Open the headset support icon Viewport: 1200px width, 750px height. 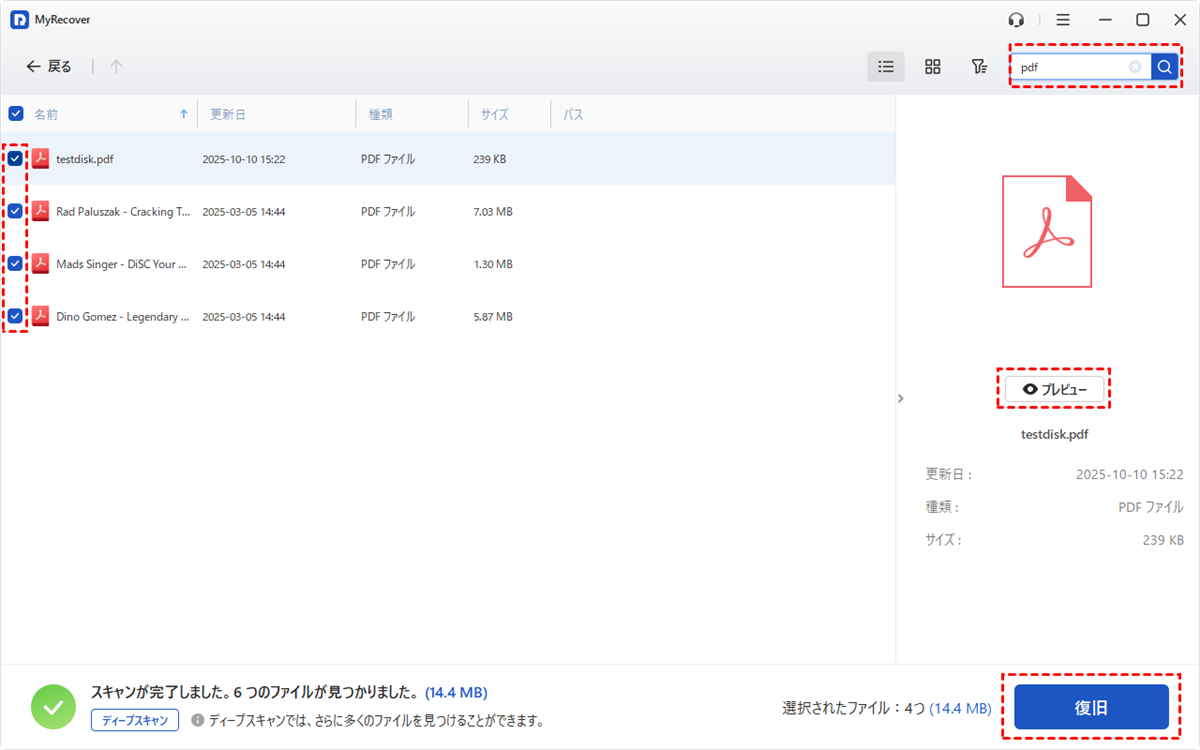[1016, 20]
